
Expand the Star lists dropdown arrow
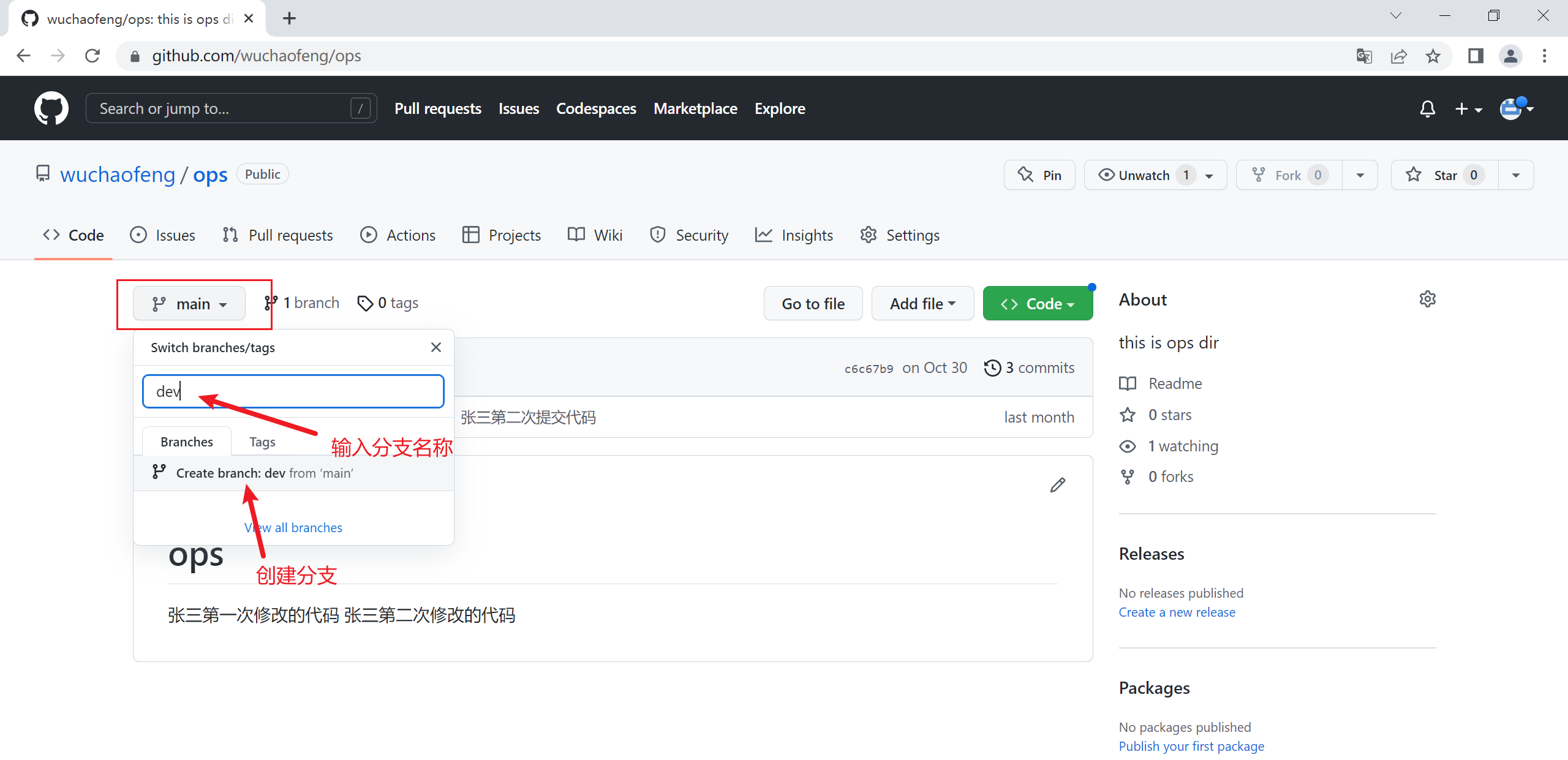point(1516,175)
